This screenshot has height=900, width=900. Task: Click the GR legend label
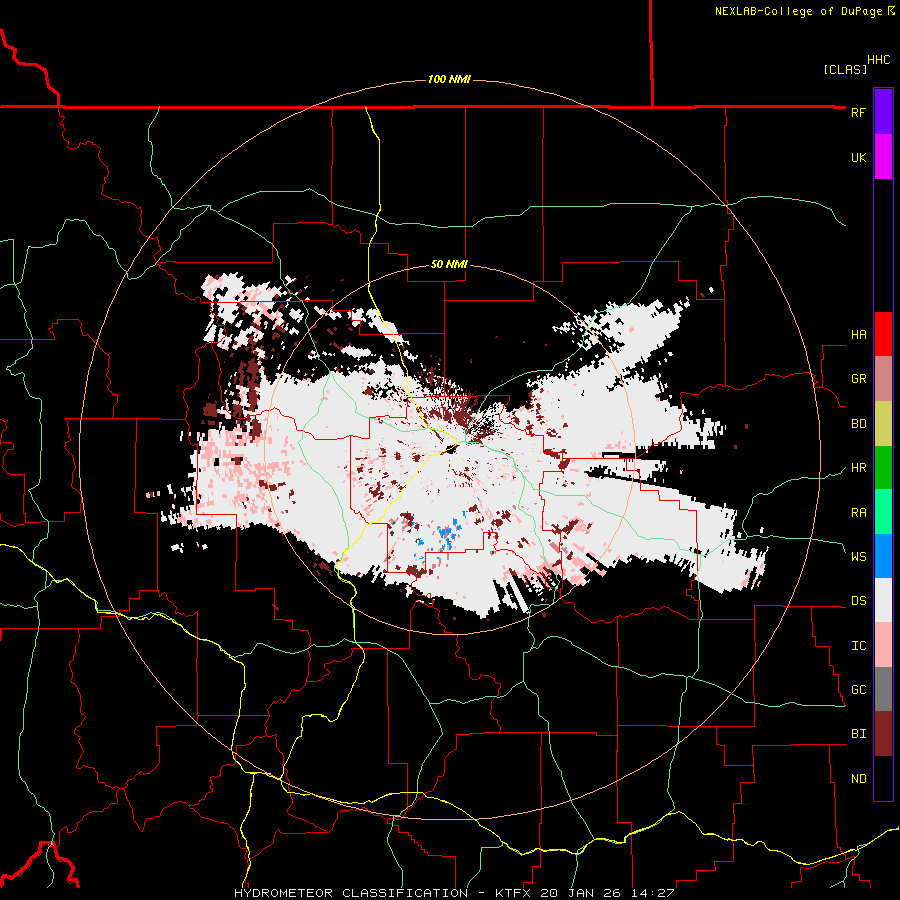[x=858, y=378]
